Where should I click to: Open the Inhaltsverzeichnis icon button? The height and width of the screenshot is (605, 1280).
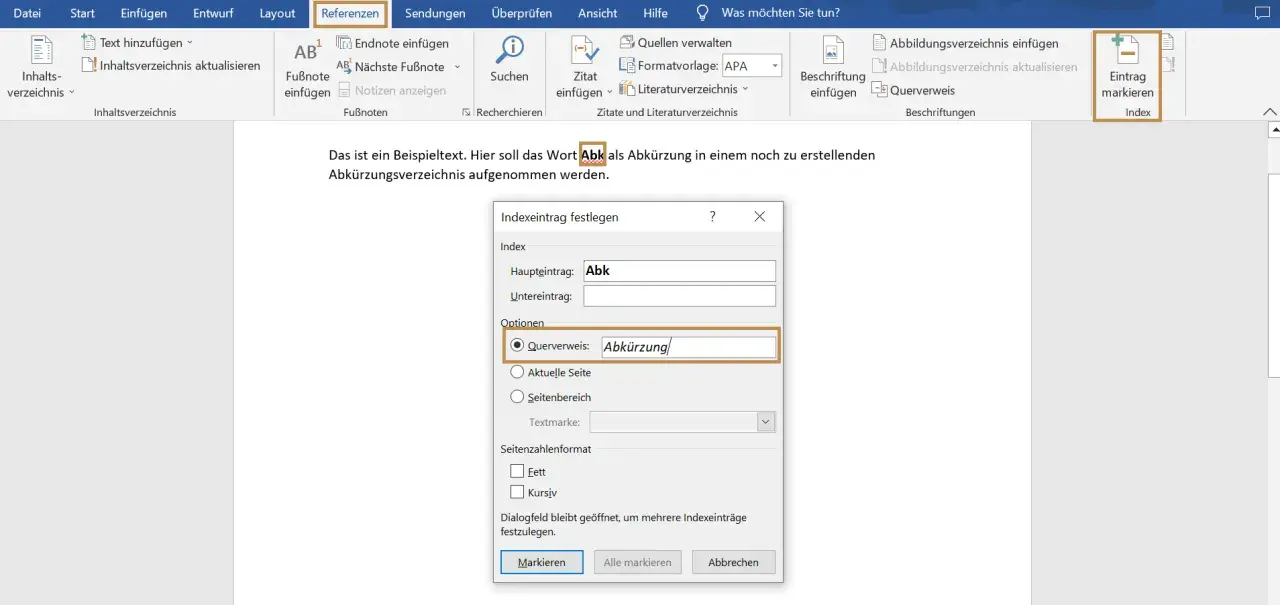(x=41, y=52)
